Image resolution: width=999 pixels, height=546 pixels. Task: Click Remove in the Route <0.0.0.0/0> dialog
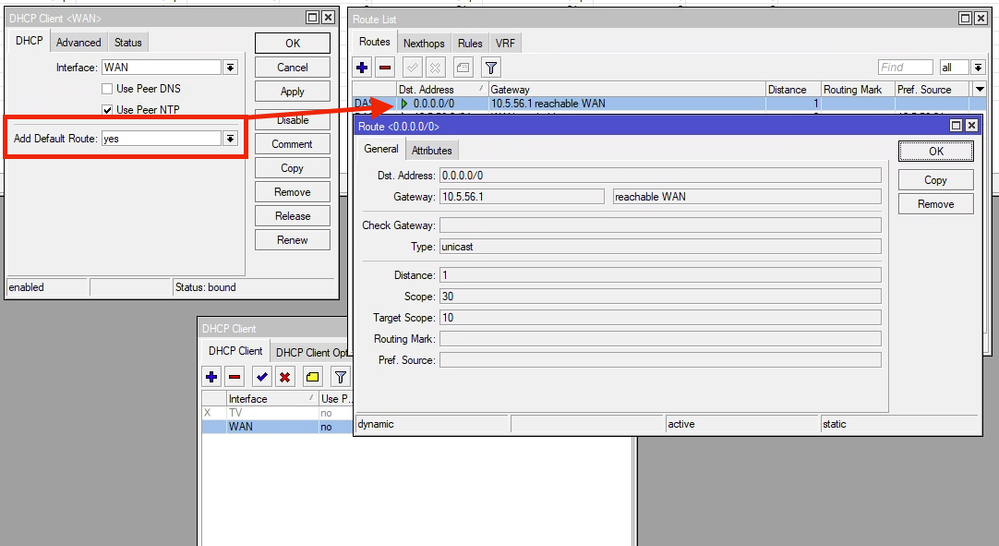[936, 204]
